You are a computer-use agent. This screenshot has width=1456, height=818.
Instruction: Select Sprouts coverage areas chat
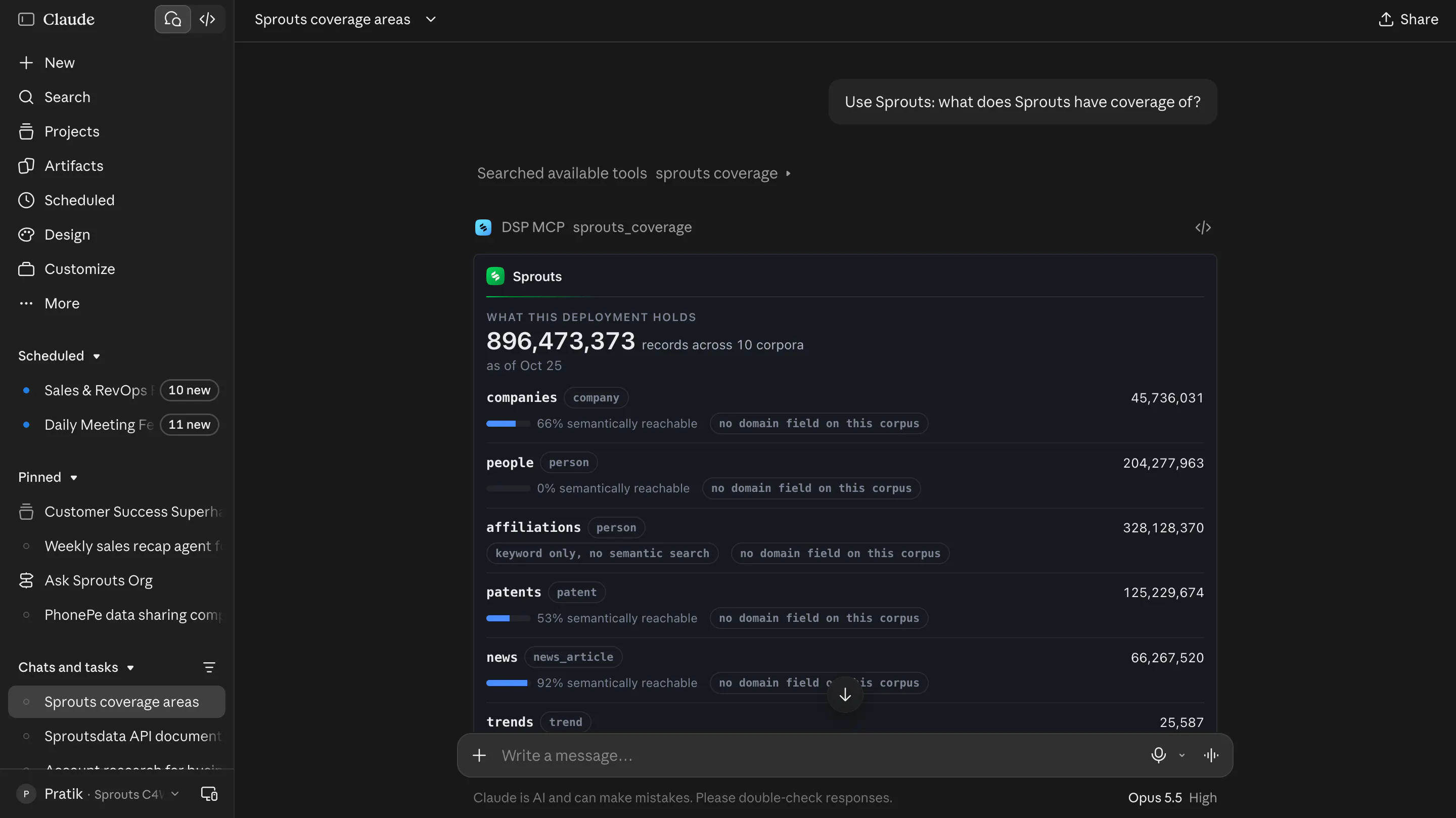[x=116, y=702]
